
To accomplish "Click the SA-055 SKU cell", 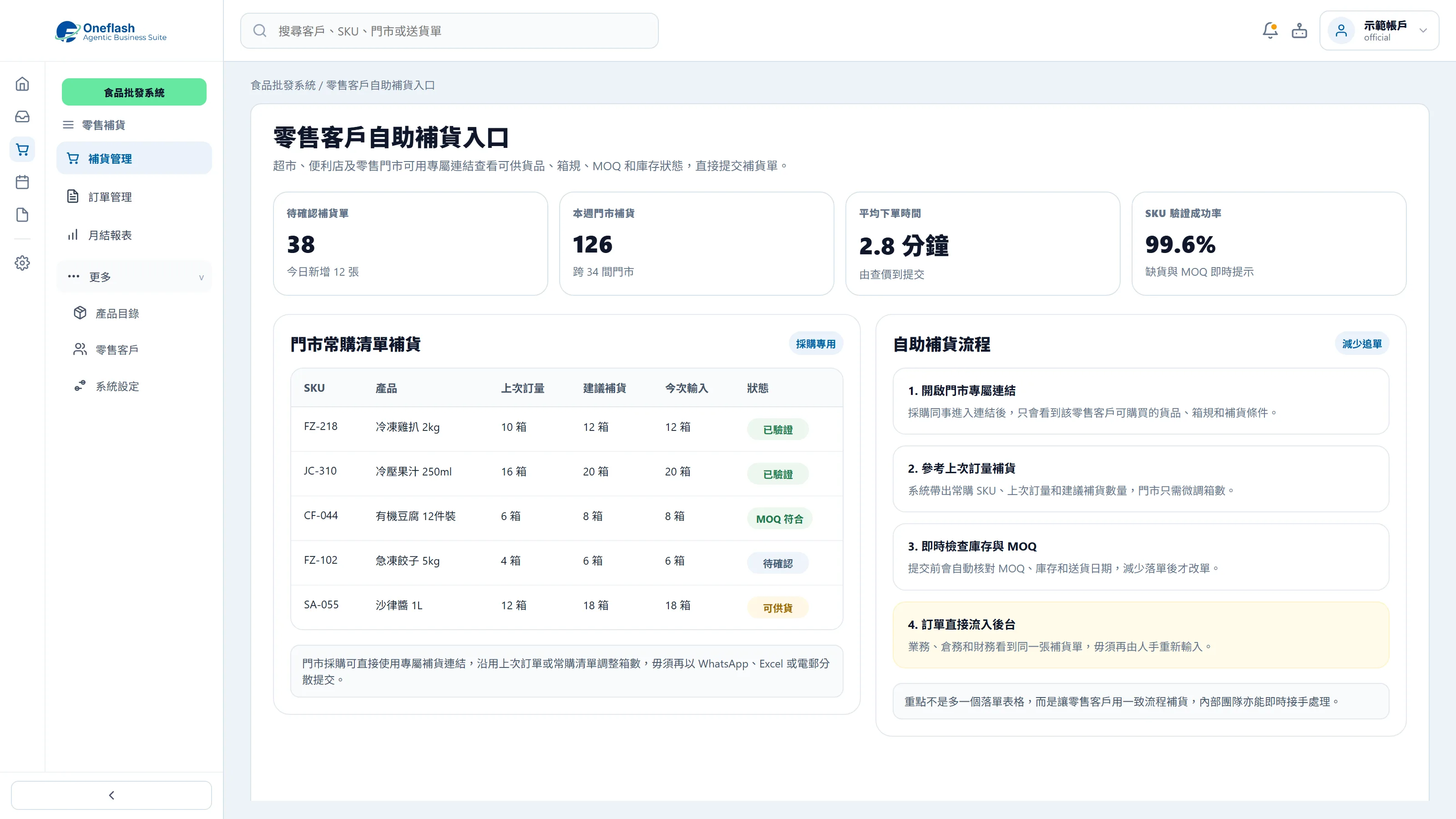I will [x=321, y=605].
